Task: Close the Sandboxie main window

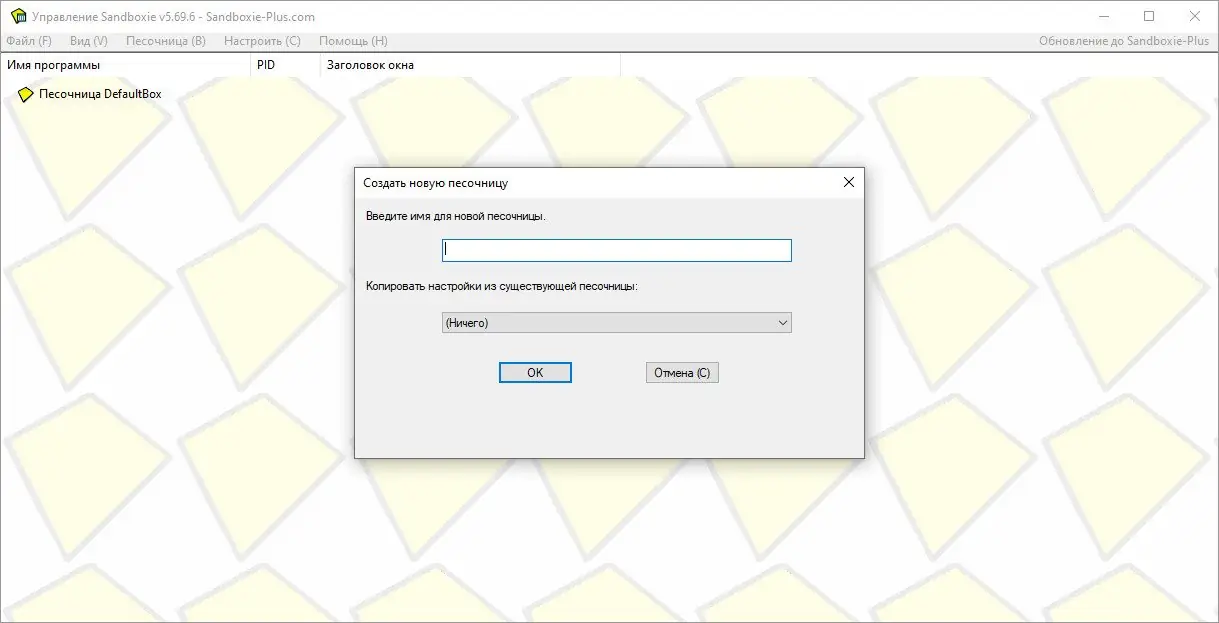Action: [x=1195, y=16]
